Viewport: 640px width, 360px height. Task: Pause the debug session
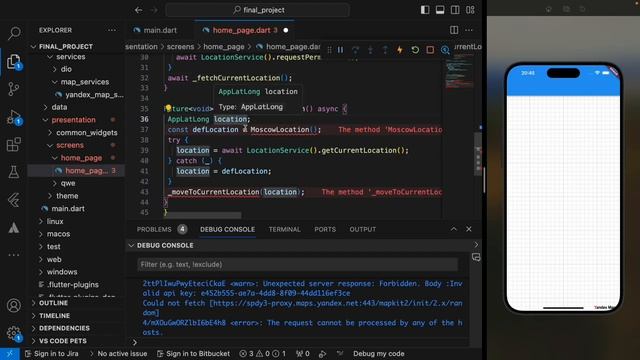pos(340,50)
